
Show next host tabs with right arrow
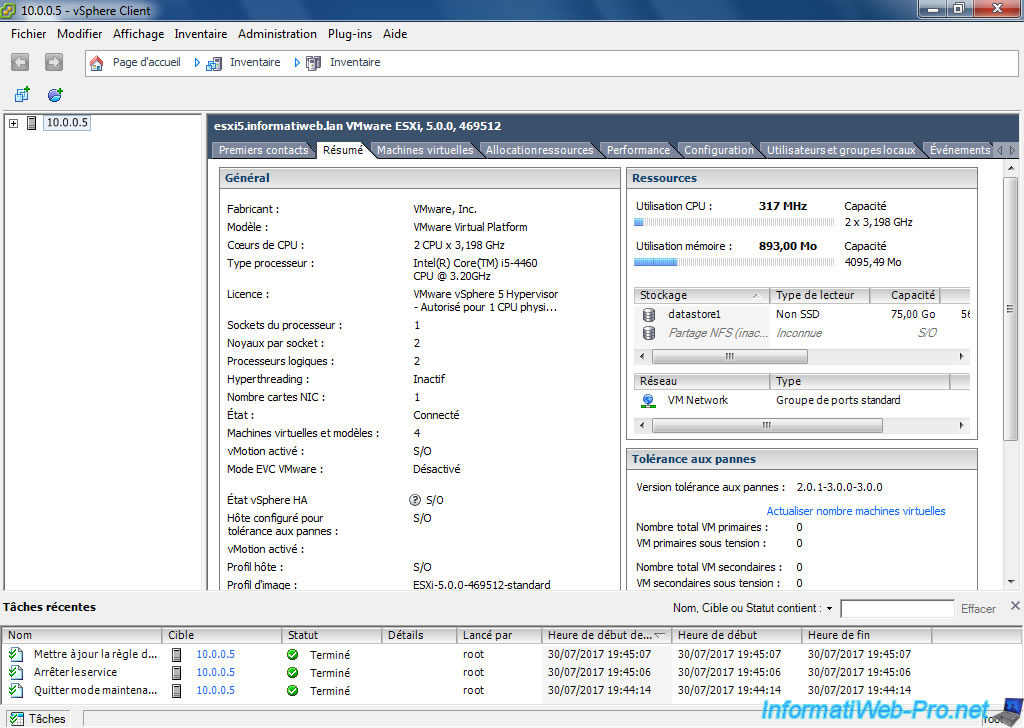[1012, 150]
